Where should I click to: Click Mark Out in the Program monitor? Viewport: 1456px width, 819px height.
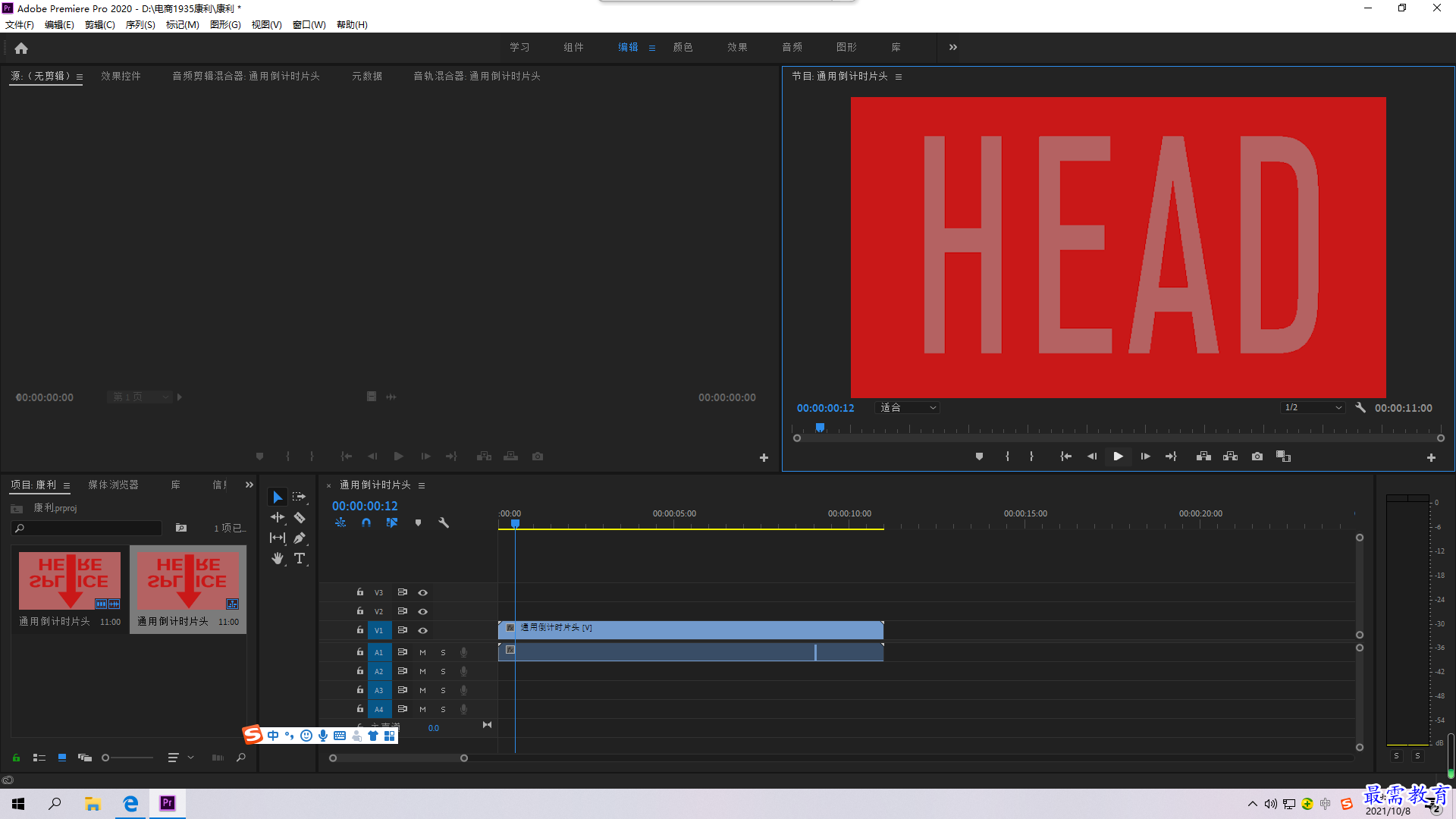1031,457
